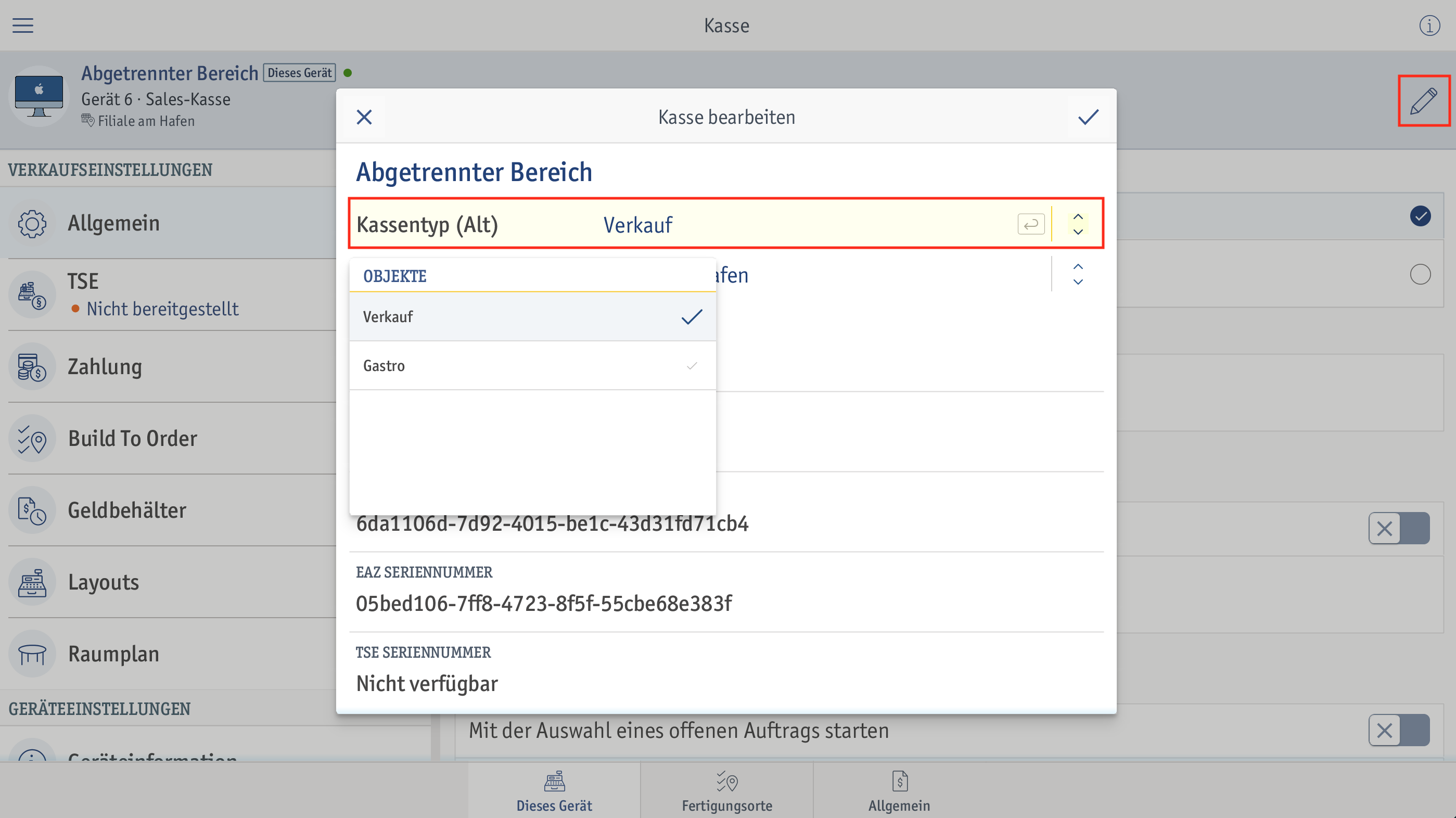Viewport: 1456px width, 818px height.
Task: Select the checked radio option at right
Action: pyautogui.click(x=1420, y=216)
